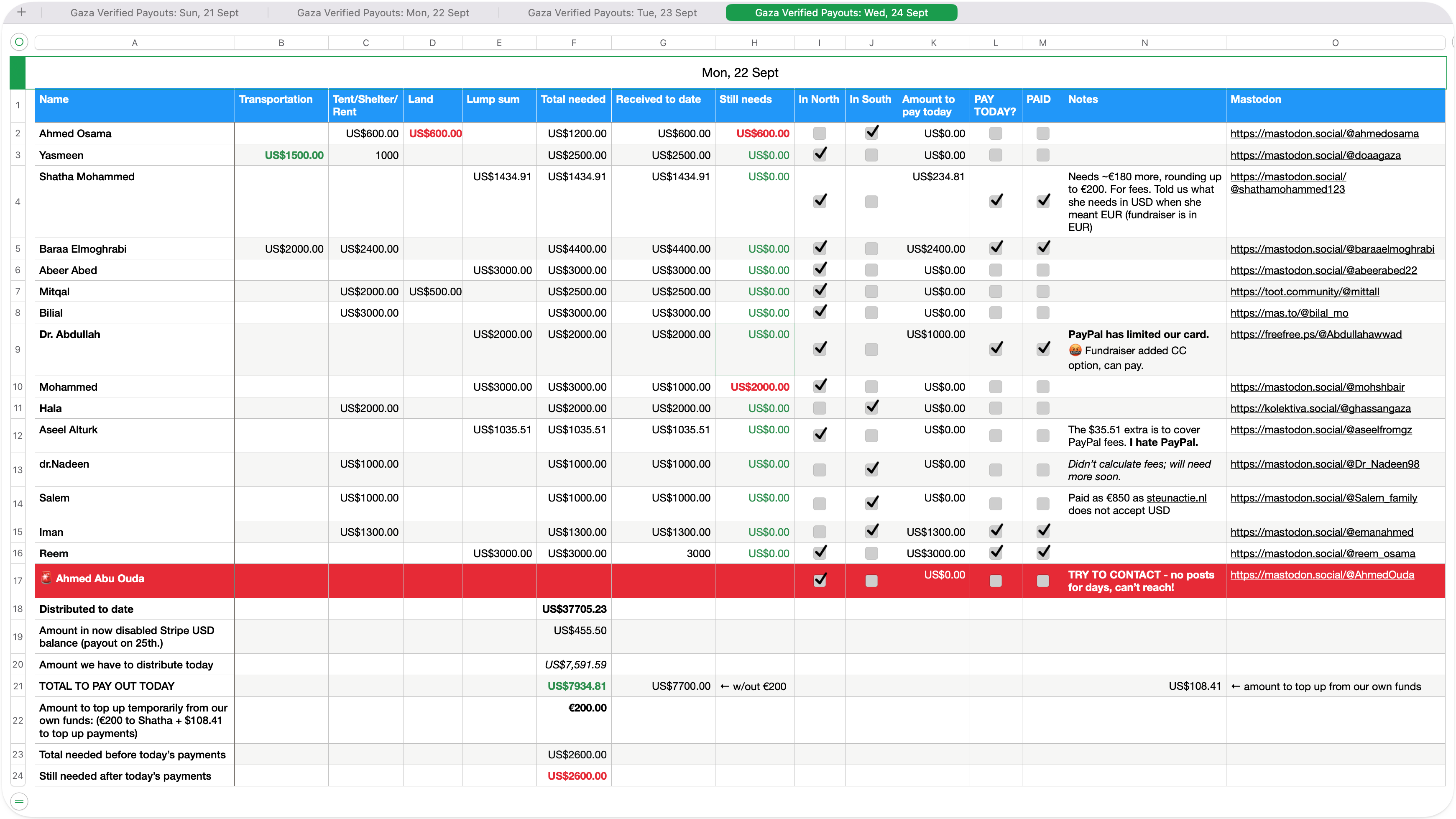The image size is (1456, 819).
Task: Click the angry emoji in Dr. Abdullah notes
Action: point(1075,351)
